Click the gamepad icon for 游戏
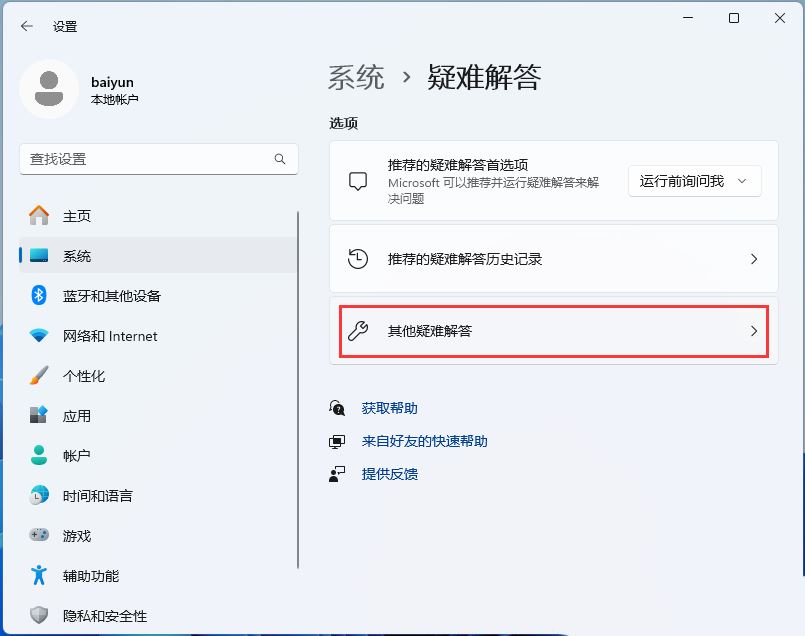 pos(38,535)
